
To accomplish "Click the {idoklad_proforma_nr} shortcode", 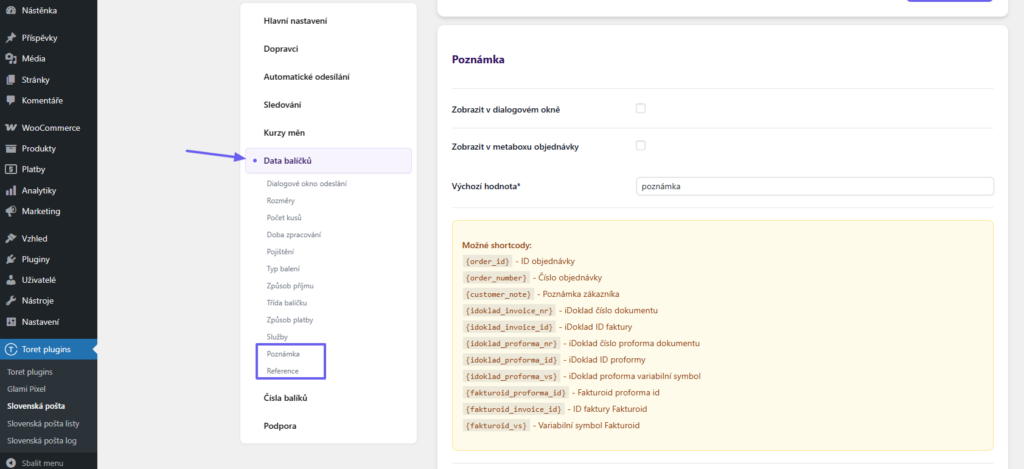I will pyautogui.click(x=511, y=343).
